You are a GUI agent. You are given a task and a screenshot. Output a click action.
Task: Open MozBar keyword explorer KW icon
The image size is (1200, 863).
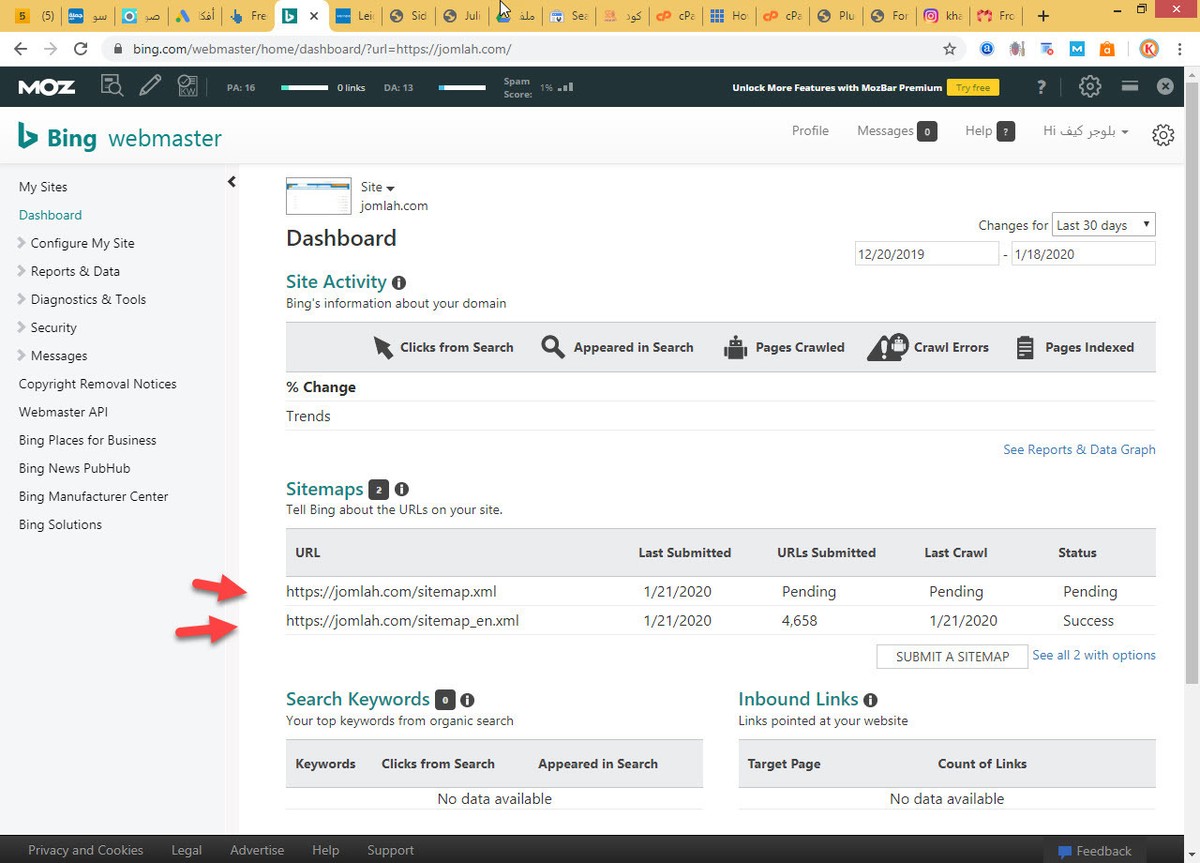click(187, 87)
